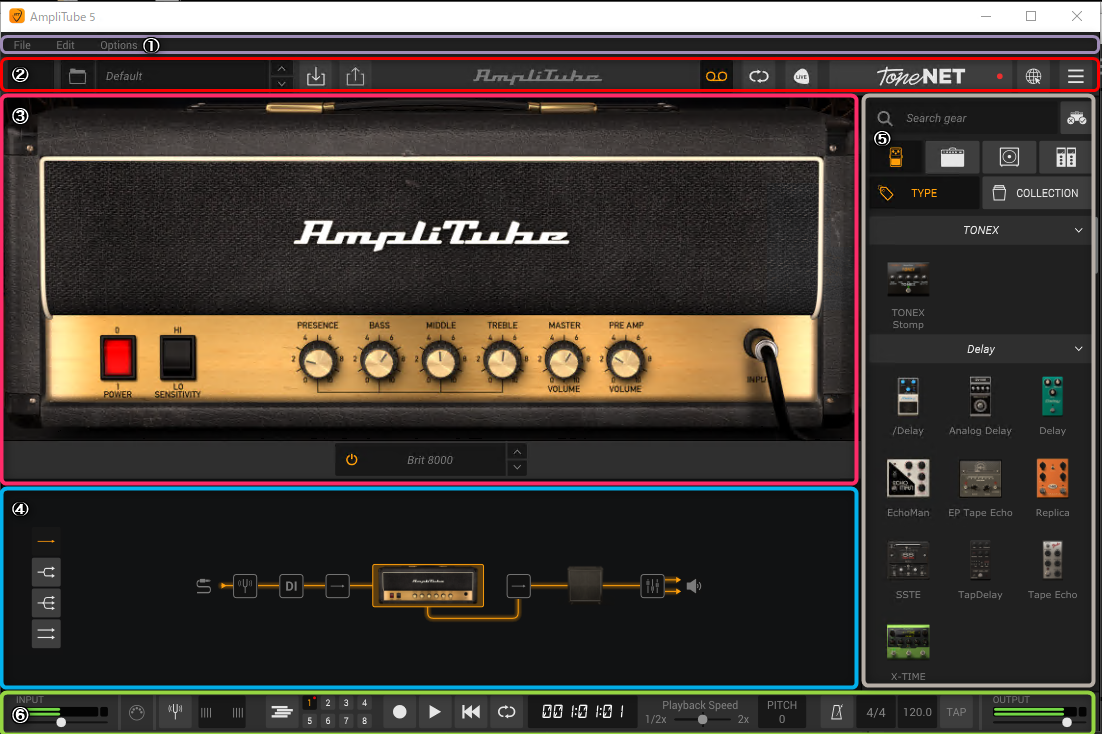Click the DI block in signal chain
Viewport: 1102px width, 734px height.
291,586
